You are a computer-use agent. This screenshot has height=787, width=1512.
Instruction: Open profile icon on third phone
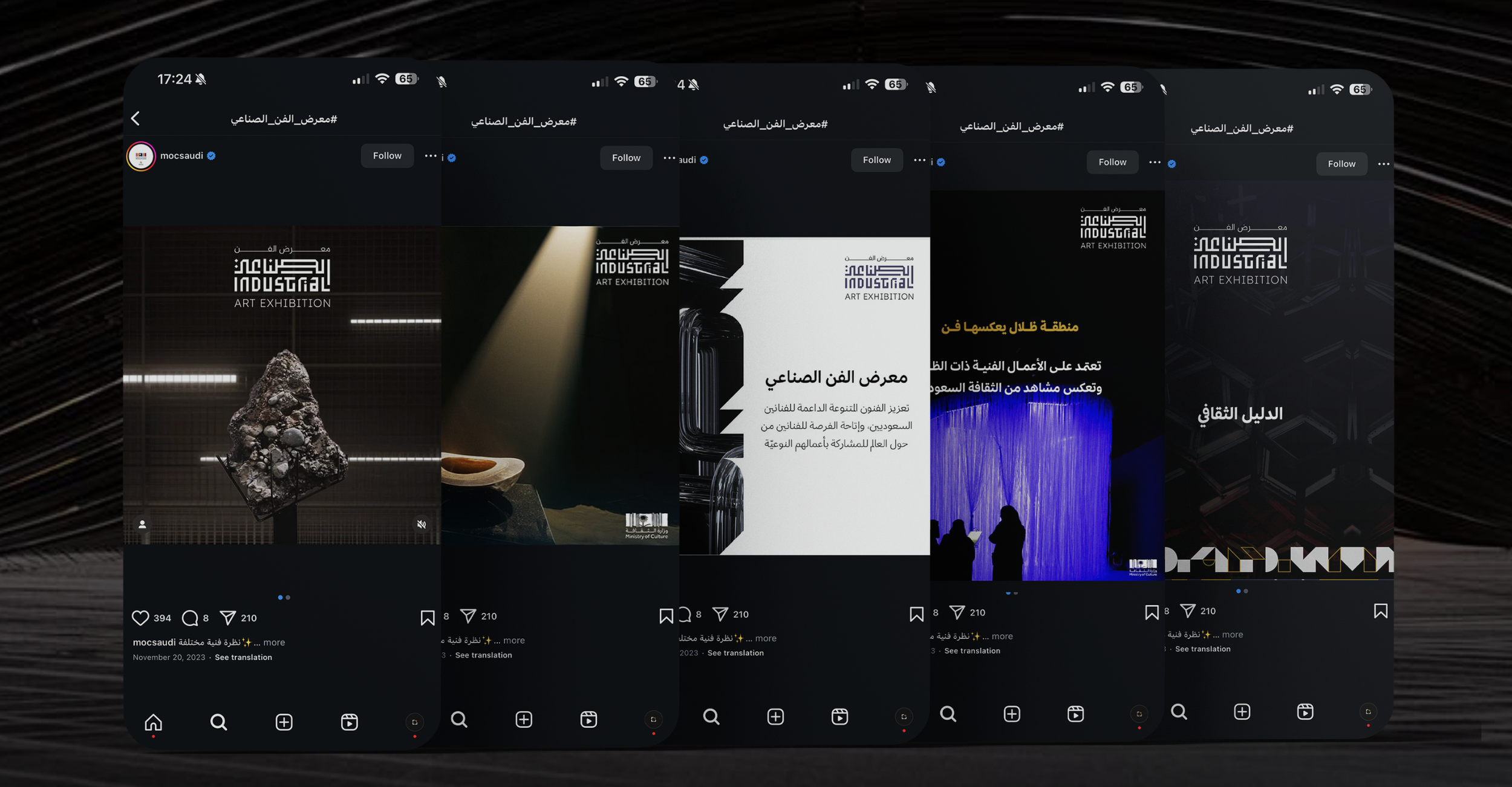pos(904,717)
